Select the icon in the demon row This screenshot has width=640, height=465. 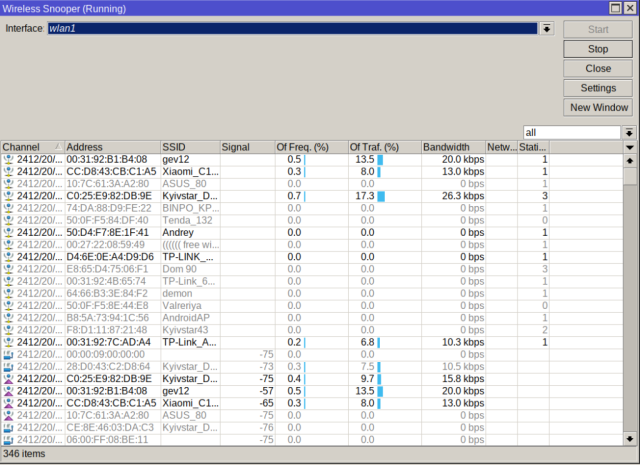point(8,293)
